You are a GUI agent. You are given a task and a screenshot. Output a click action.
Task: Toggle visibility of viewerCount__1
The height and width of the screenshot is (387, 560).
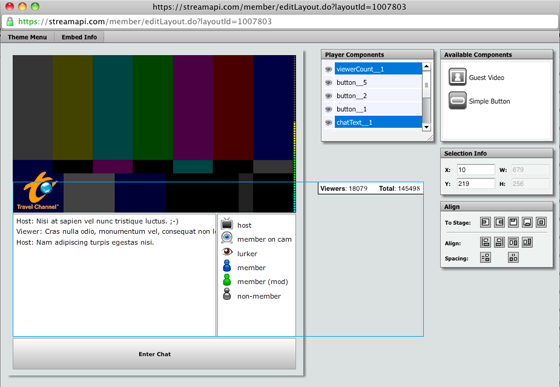coord(329,69)
